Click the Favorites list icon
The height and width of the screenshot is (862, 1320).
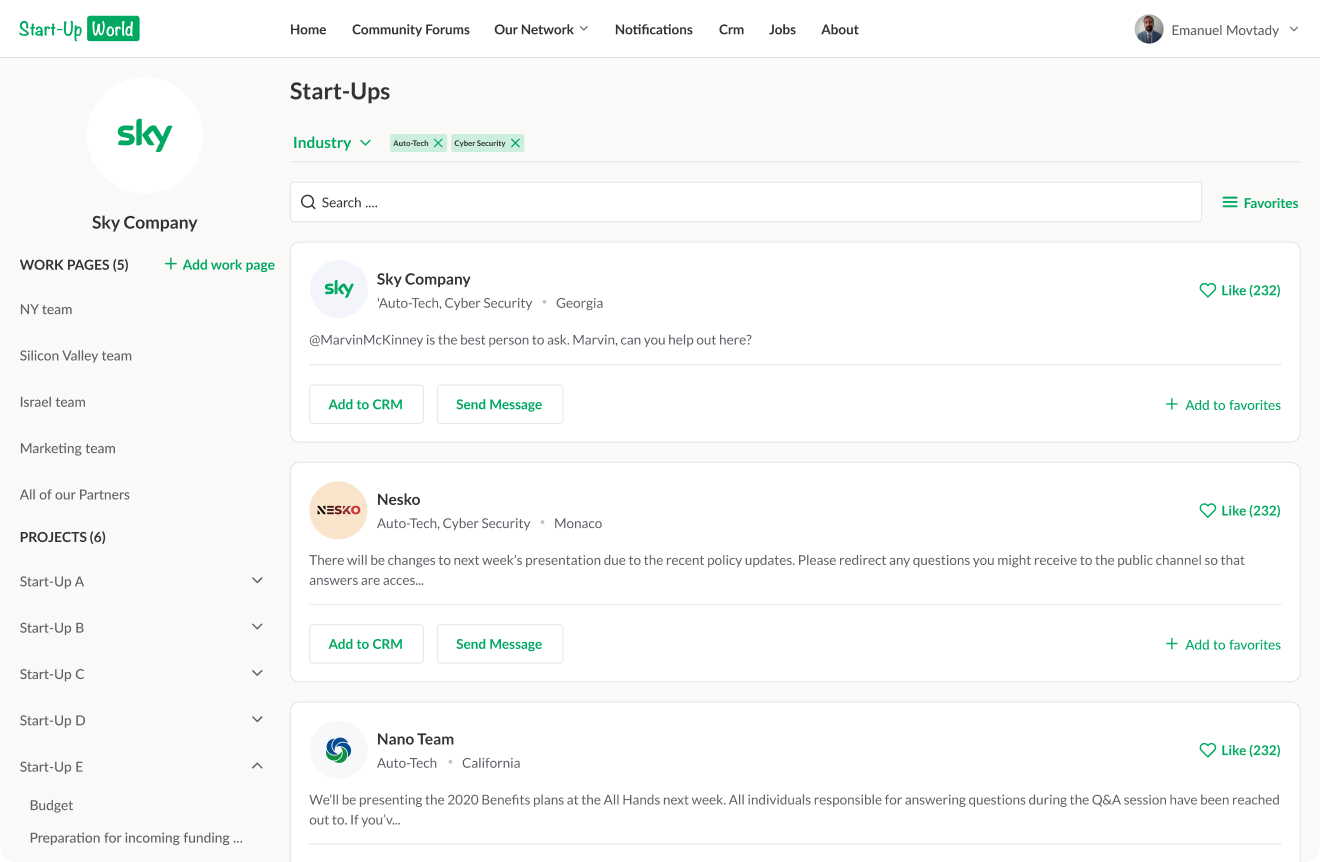point(1230,202)
